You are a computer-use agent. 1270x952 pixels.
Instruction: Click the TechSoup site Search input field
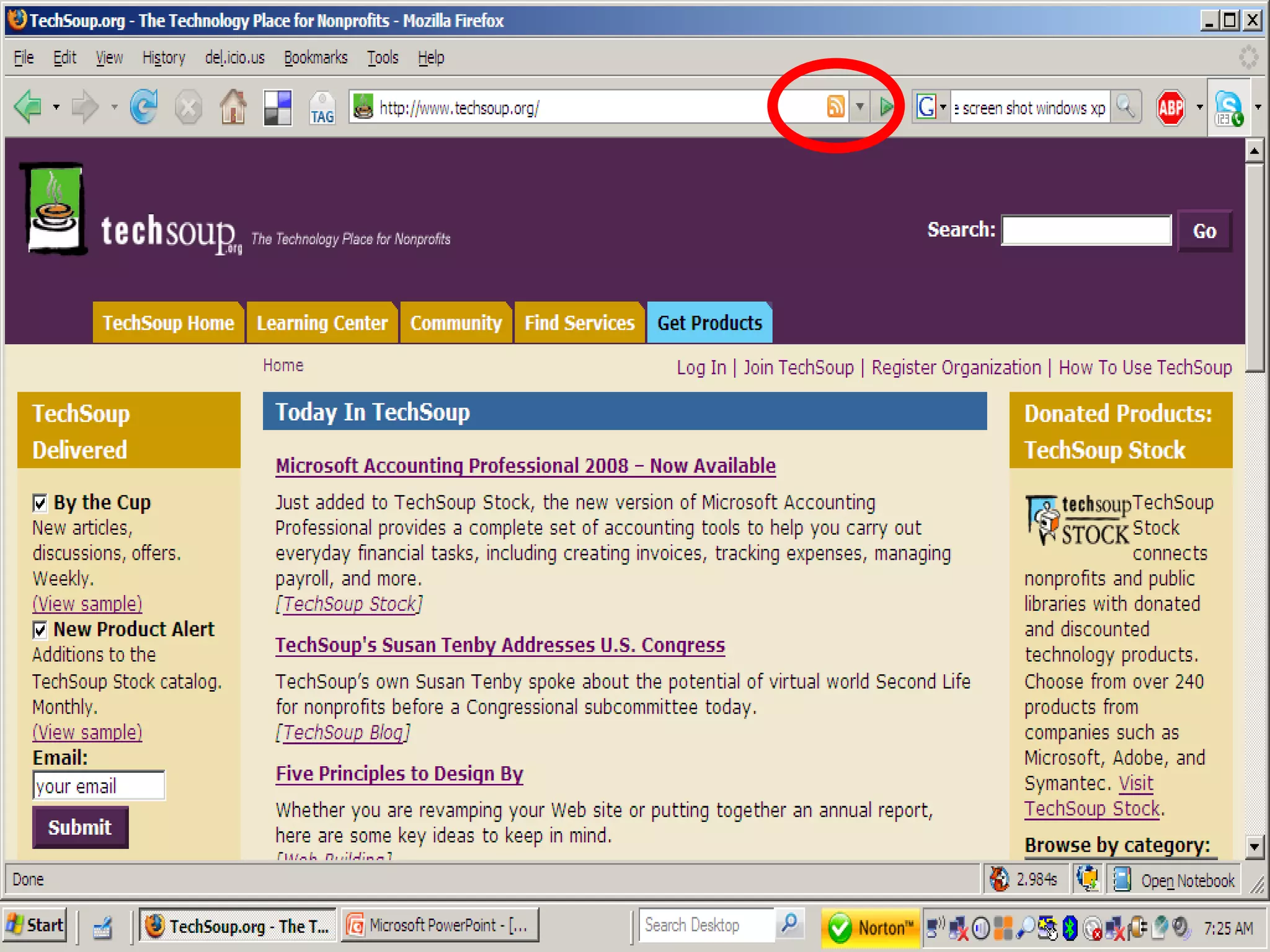point(1086,231)
